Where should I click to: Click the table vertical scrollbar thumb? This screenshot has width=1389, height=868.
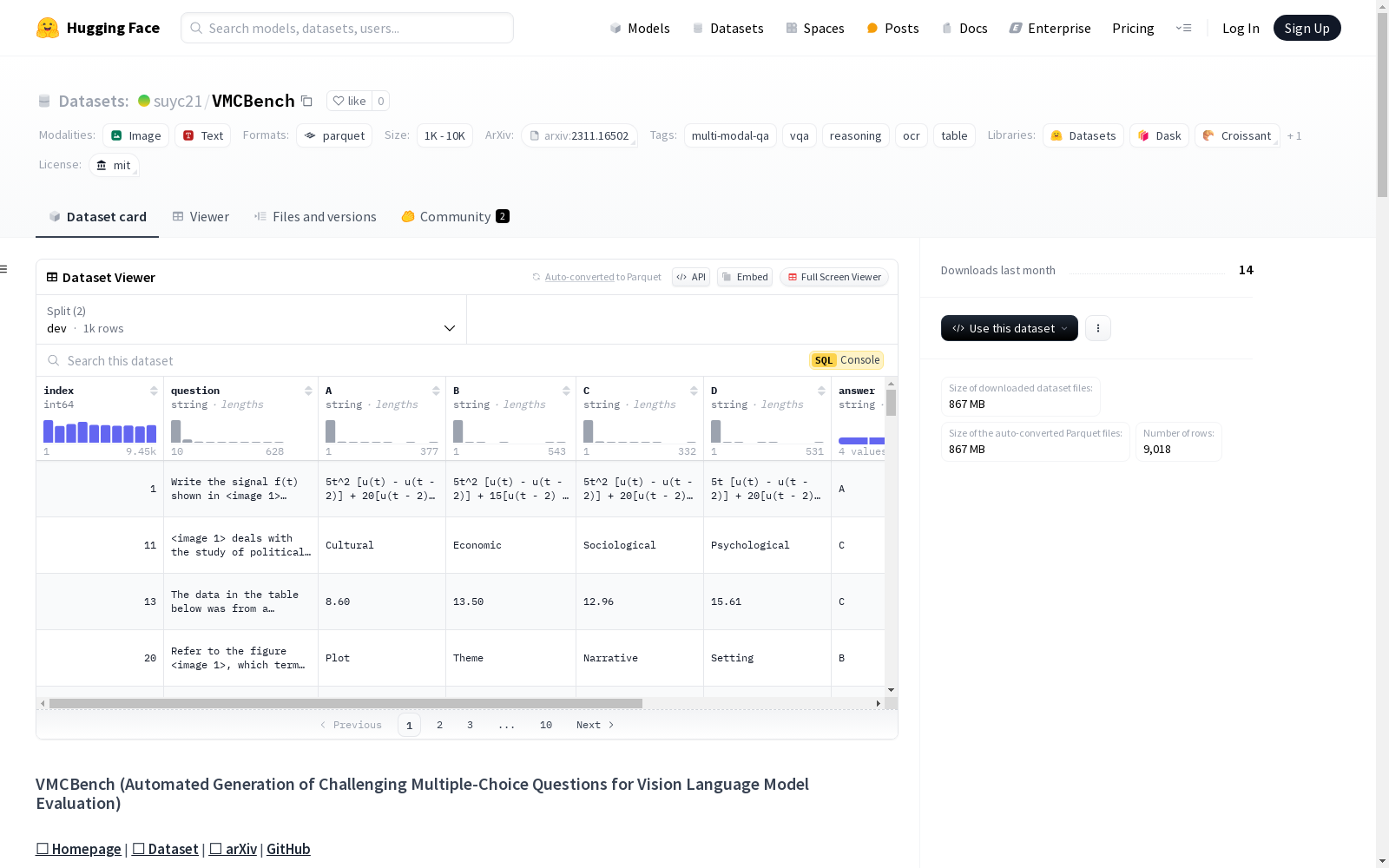coord(891,403)
